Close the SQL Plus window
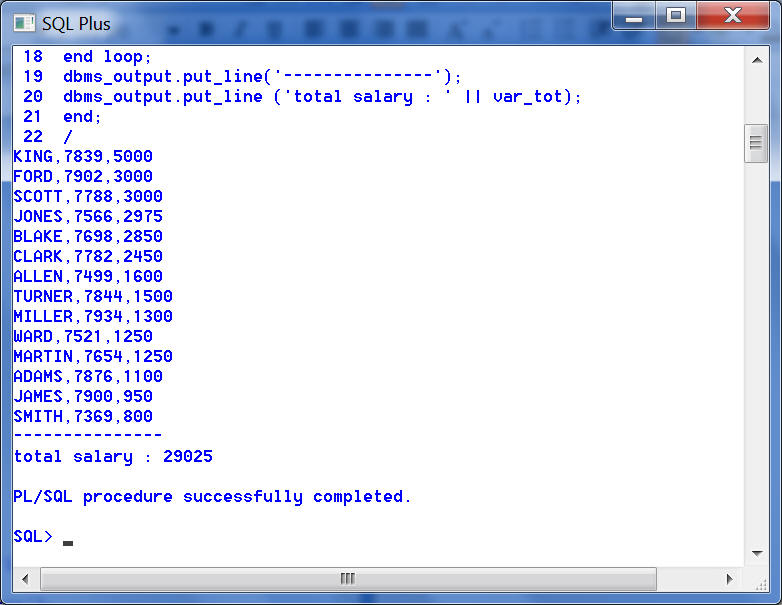 pyautogui.click(x=733, y=16)
